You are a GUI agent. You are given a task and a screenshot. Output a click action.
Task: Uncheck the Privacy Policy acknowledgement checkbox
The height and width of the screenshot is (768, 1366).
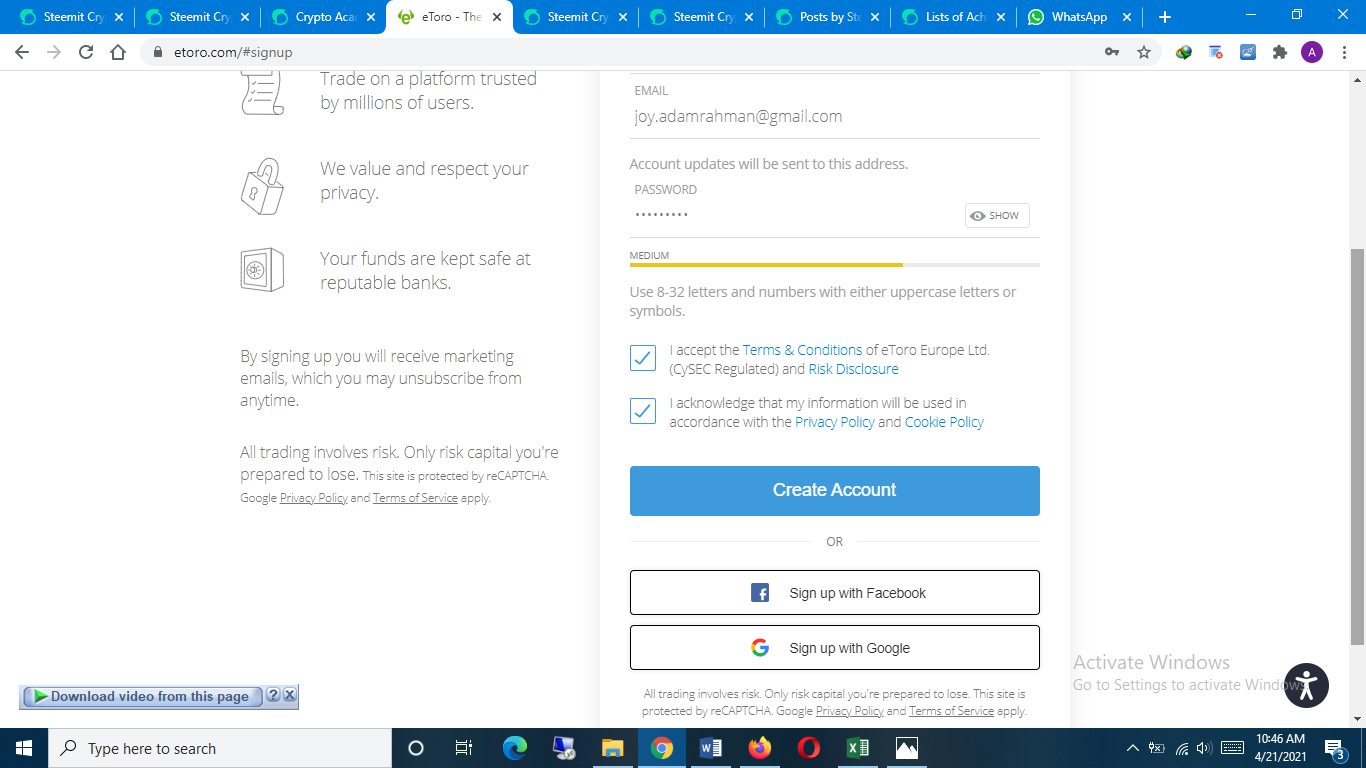(643, 411)
